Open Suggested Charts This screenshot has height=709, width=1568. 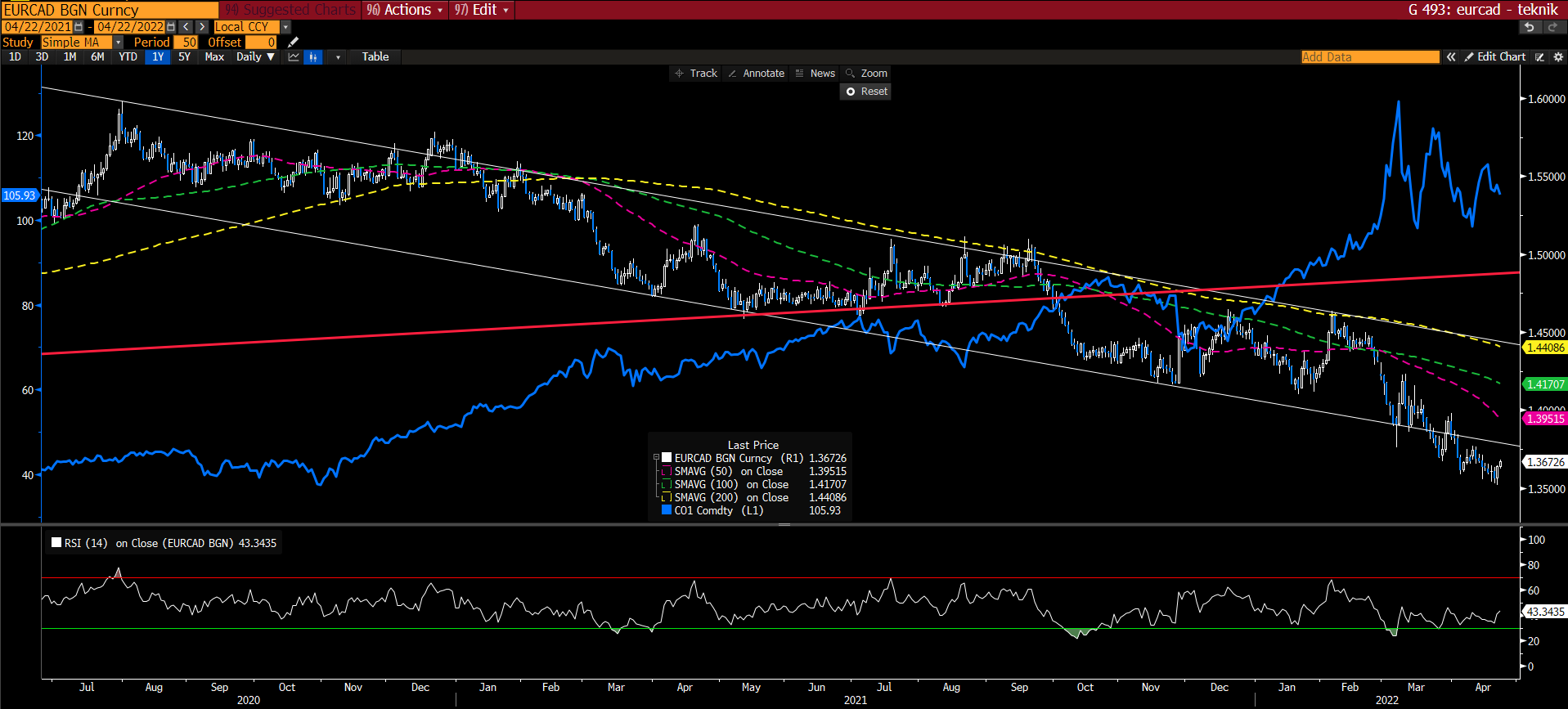[x=291, y=10]
